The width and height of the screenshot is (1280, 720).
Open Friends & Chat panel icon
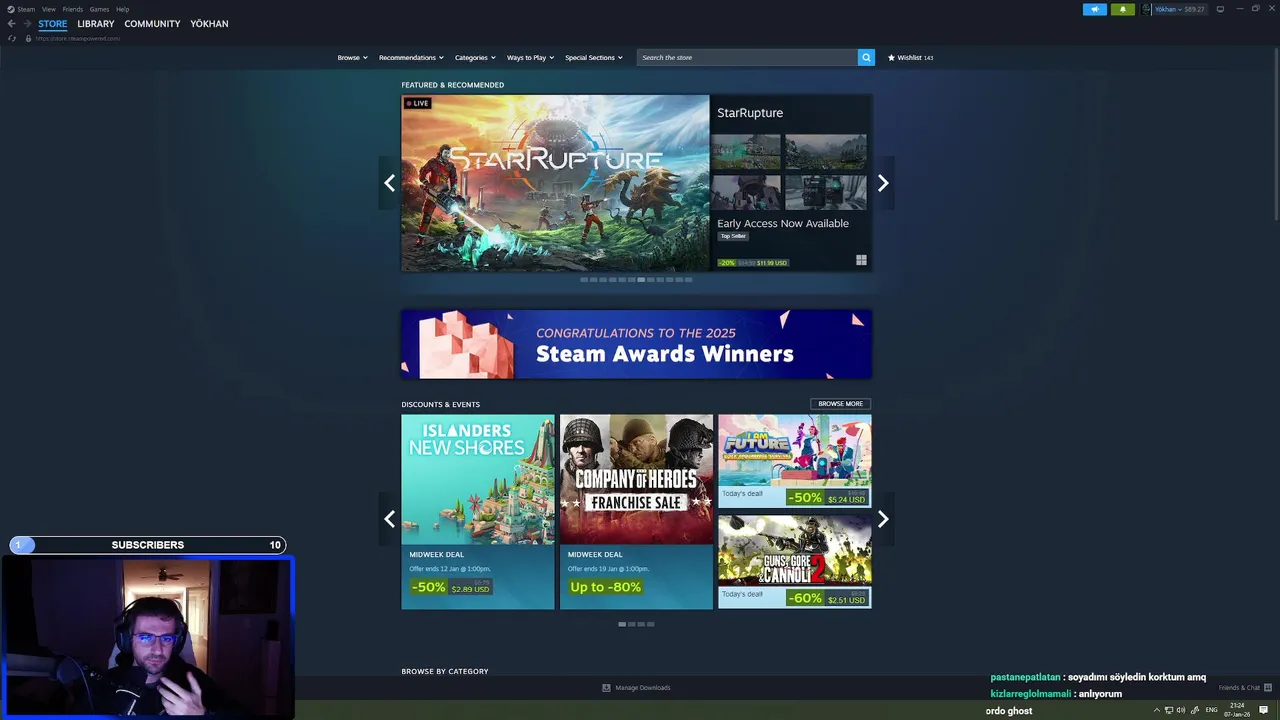[x=1268, y=688]
